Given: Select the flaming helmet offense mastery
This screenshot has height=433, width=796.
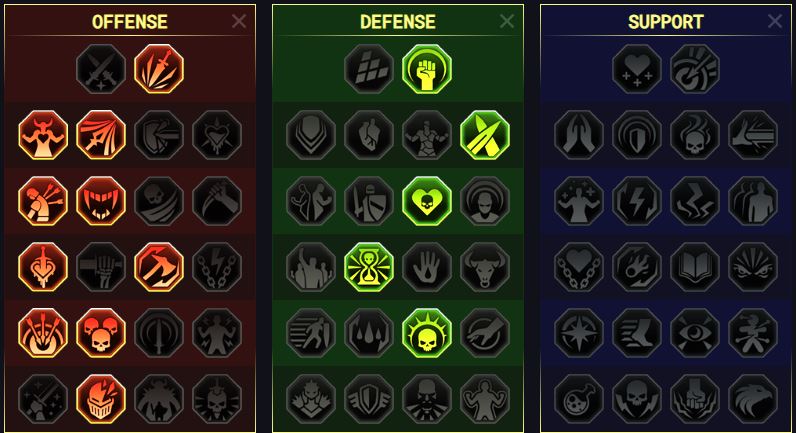Looking at the screenshot, I should 101,399.
